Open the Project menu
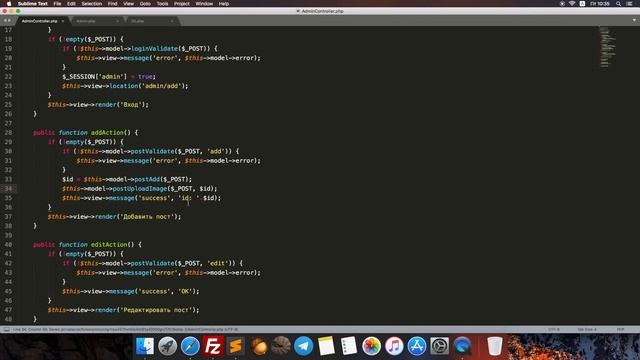The image size is (640, 360). pyautogui.click(x=182, y=4)
